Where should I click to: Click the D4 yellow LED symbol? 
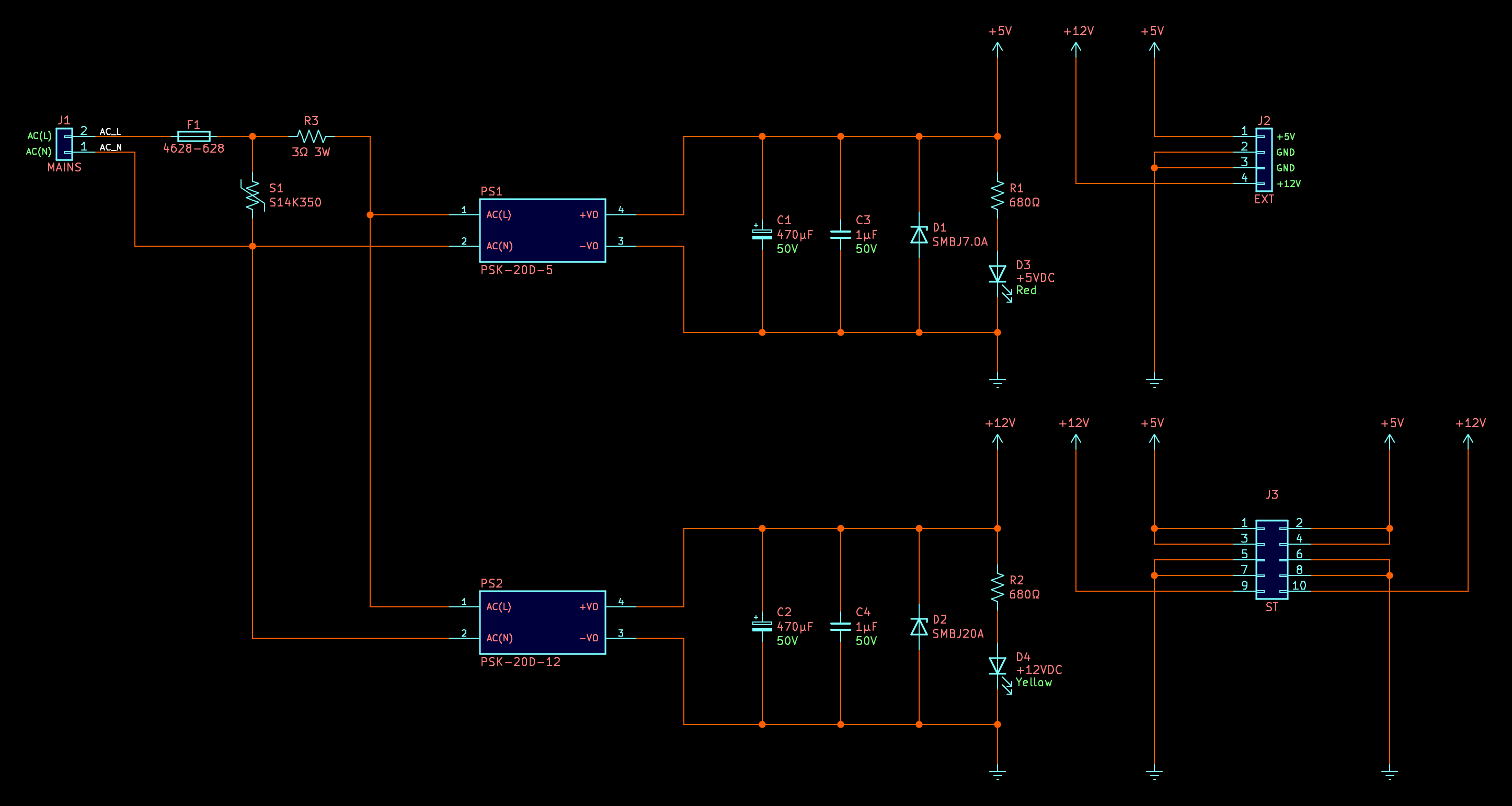[x=996, y=666]
